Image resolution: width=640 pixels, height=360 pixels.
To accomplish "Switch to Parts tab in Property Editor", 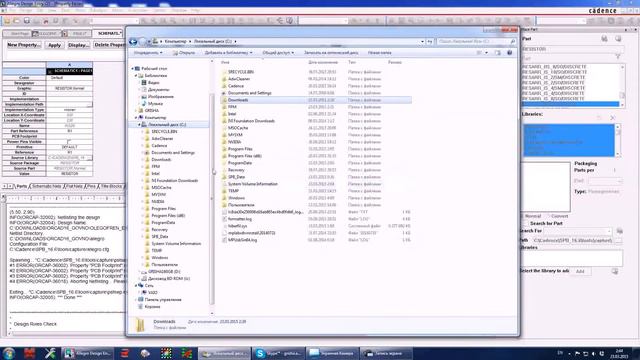I will tap(21, 186).
